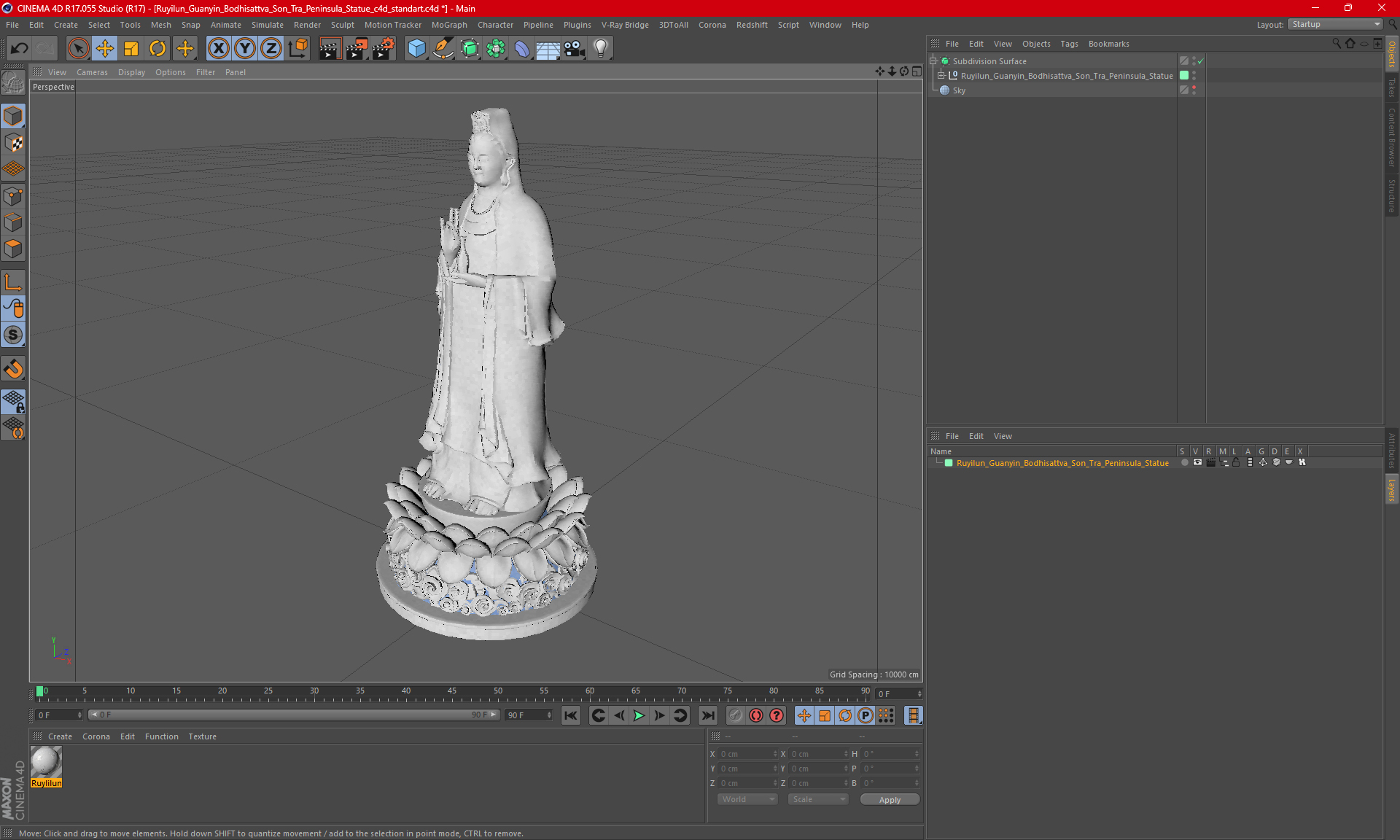This screenshot has width=1400, height=840.
Task: Add Subdivision Surface generator from toolbar
Action: pos(470,49)
